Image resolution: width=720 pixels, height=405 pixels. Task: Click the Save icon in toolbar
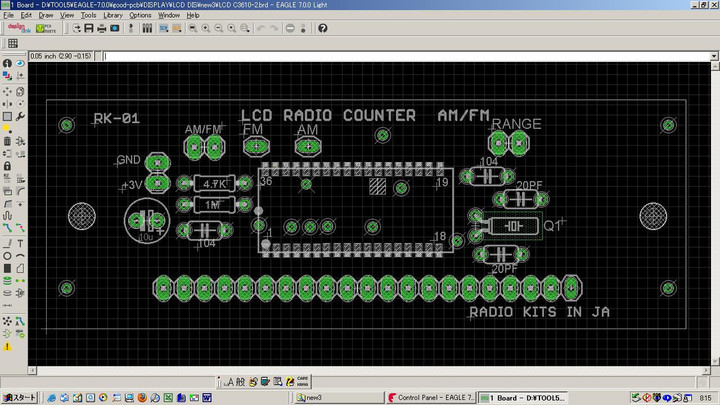(89, 28)
